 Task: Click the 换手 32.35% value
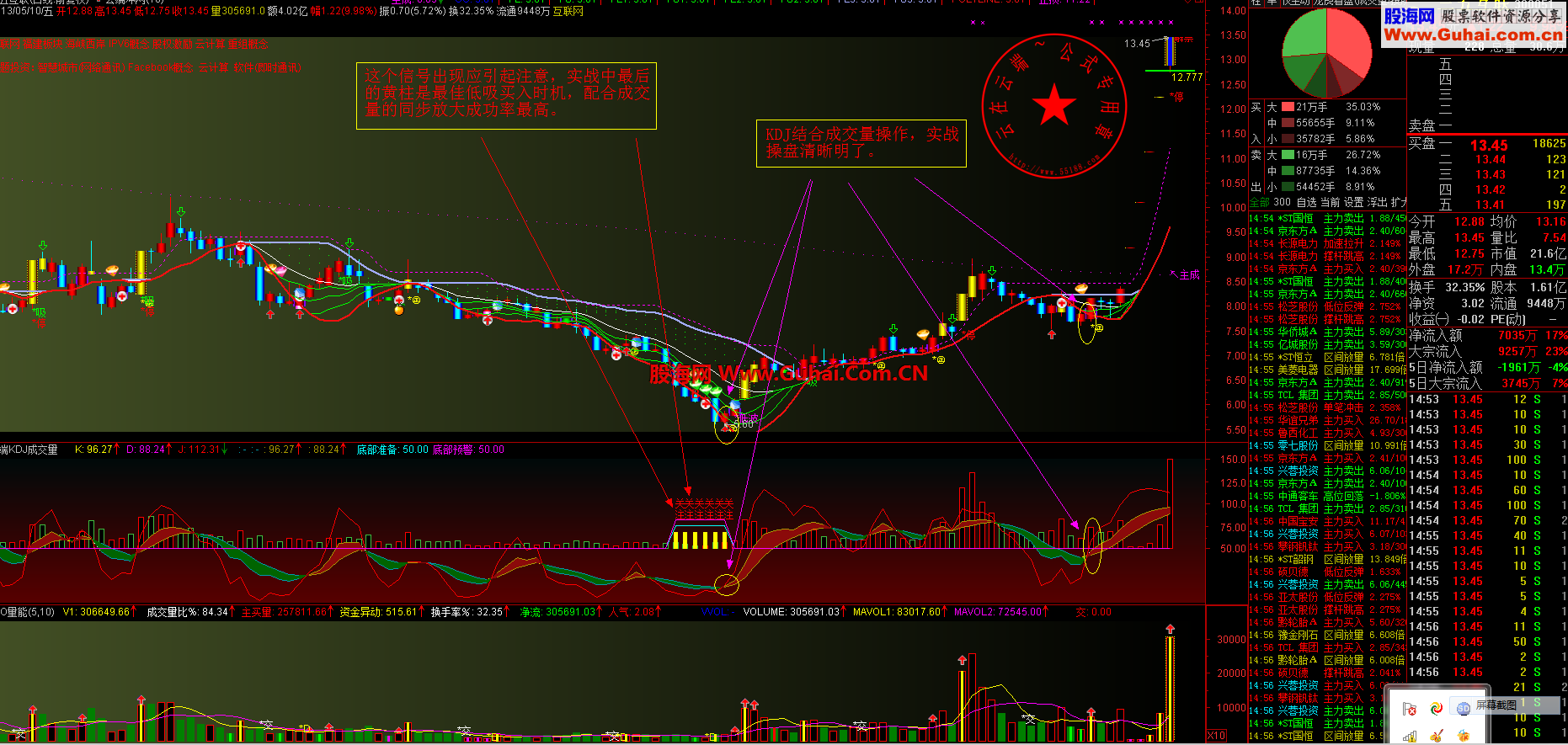pyautogui.click(x=1465, y=287)
